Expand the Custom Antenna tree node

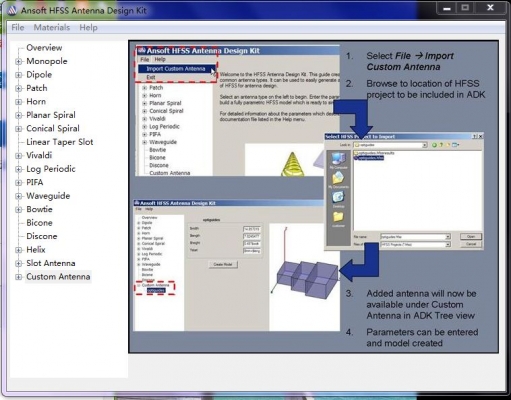tap(19, 277)
